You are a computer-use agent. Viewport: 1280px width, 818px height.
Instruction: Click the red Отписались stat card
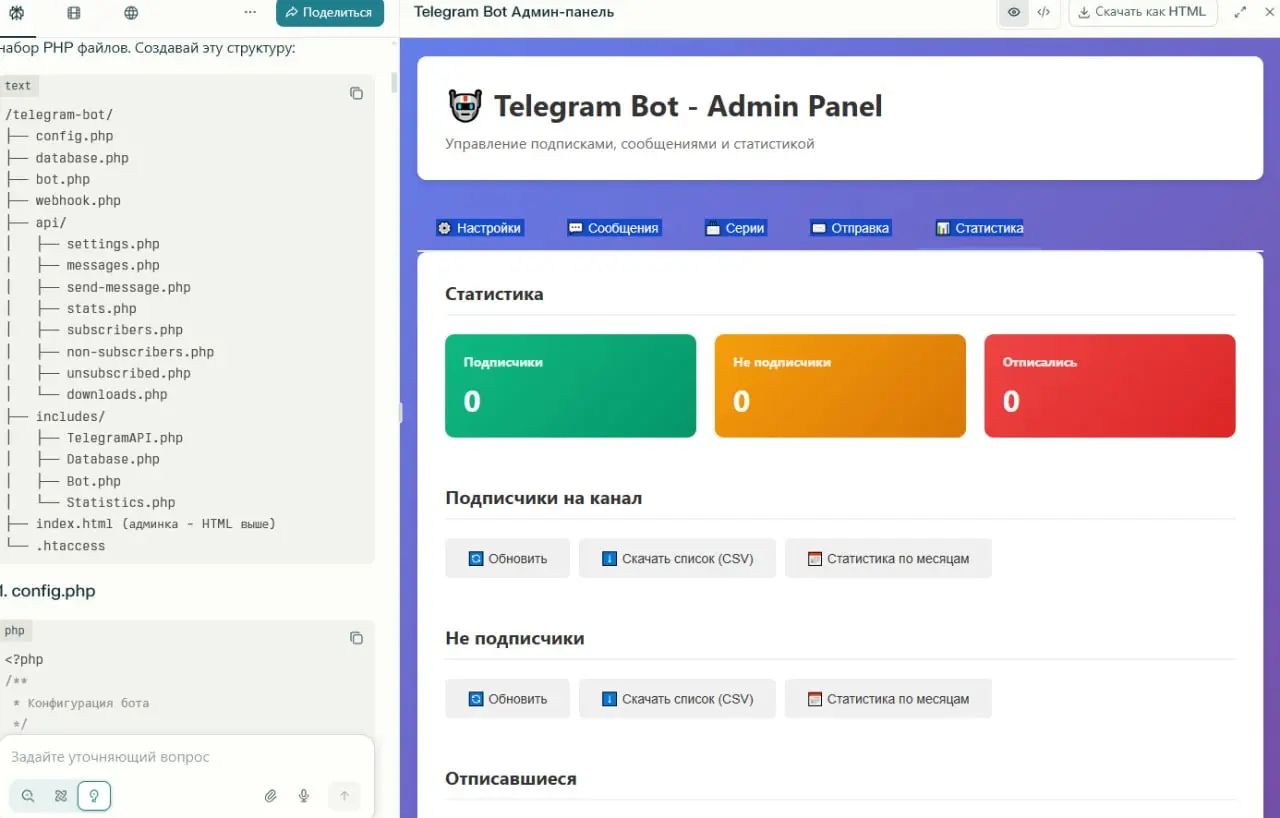(1110, 386)
